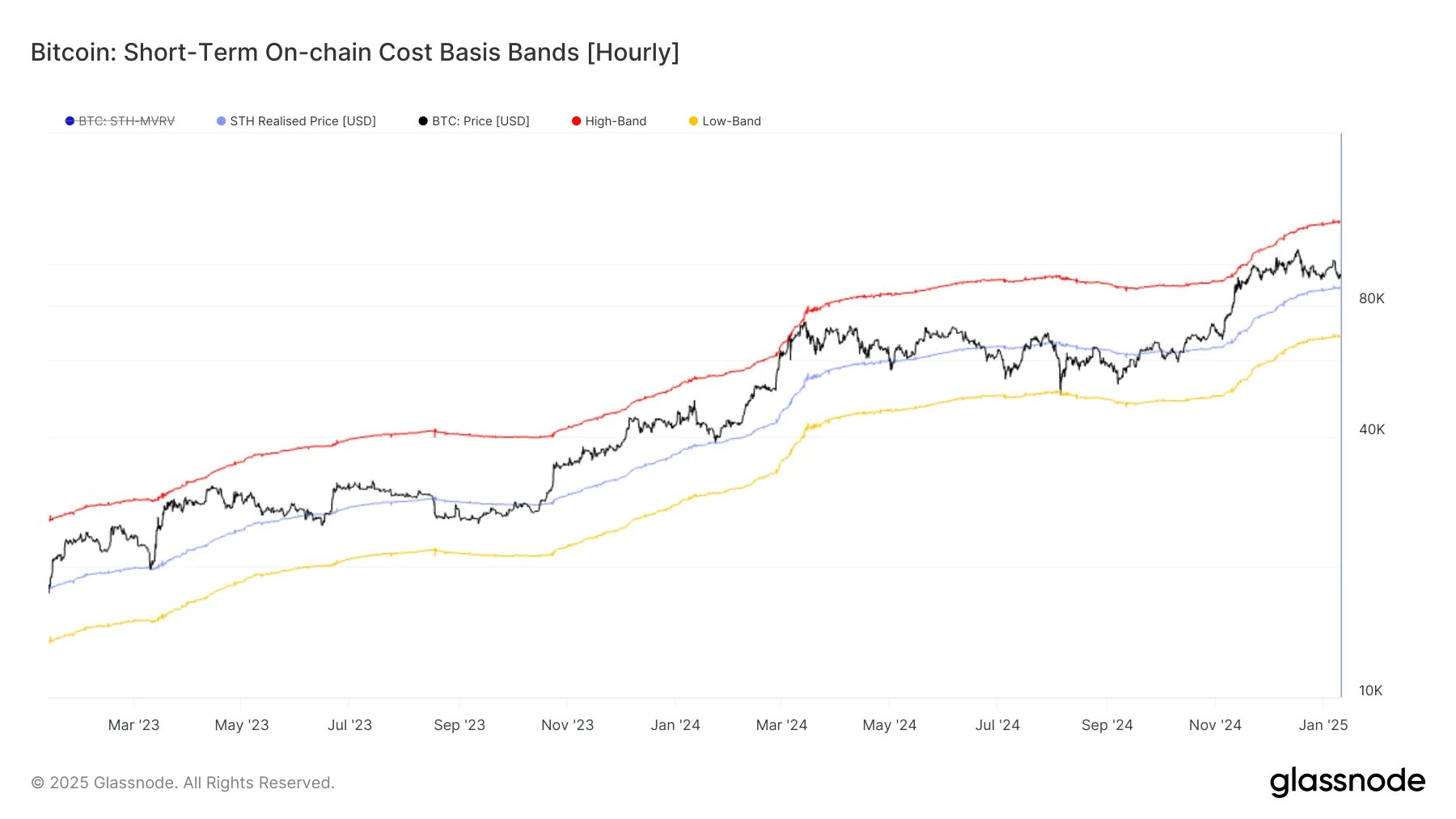This screenshot has height=819, width=1456.
Task: Select the 80K y-axis label
Action: [1371, 298]
